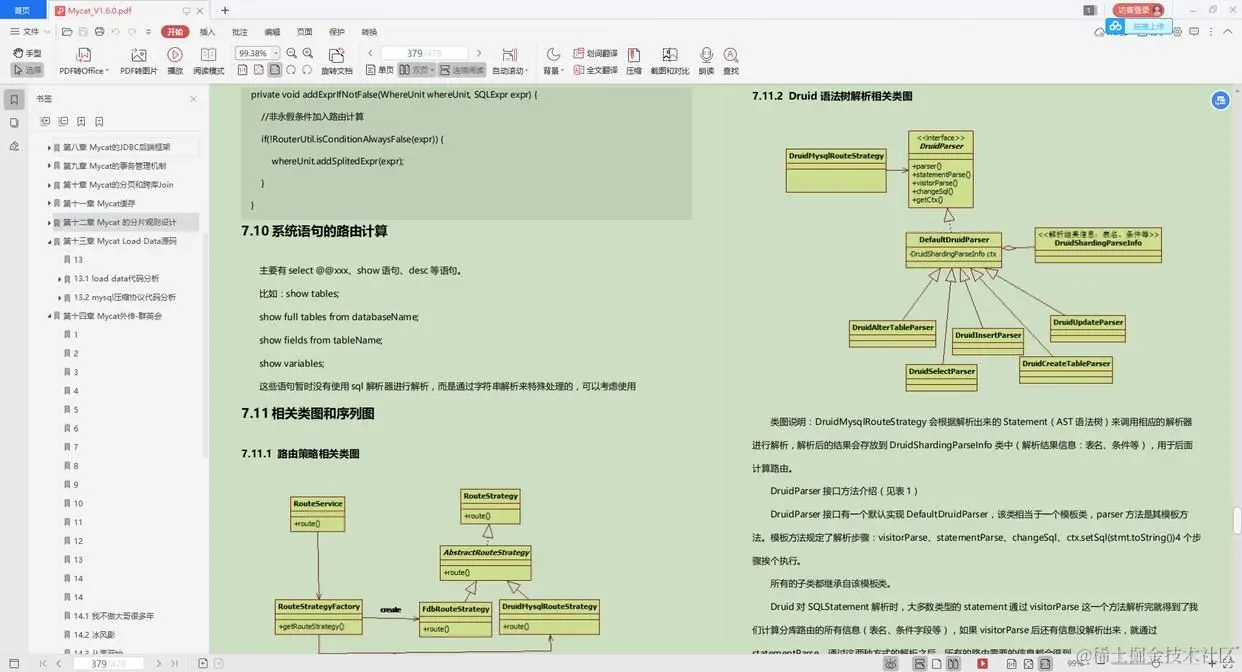Toggle 双页 double page view
This screenshot has width=1242, height=672.
417,70
